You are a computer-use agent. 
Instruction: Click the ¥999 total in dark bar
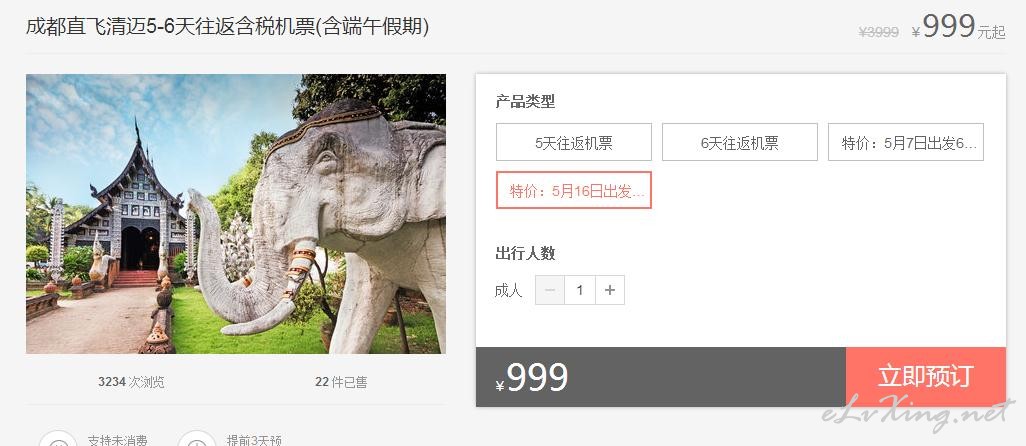pos(532,378)
